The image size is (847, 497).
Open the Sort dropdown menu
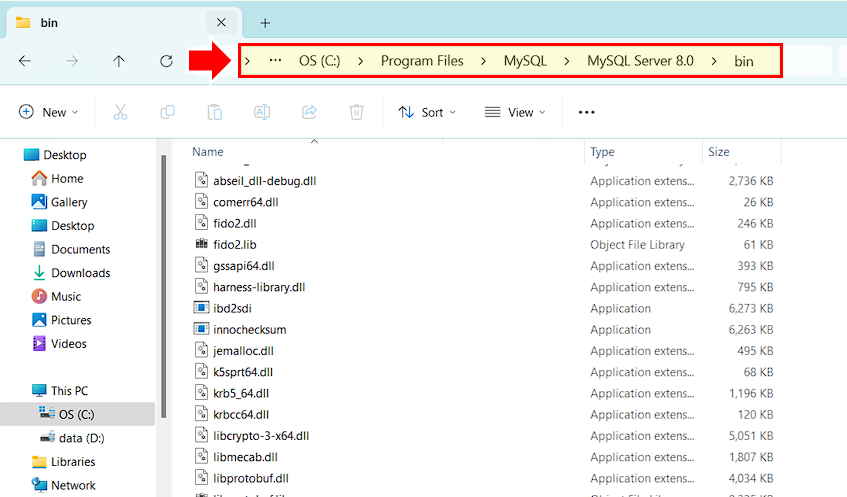[x=427, y=112]
